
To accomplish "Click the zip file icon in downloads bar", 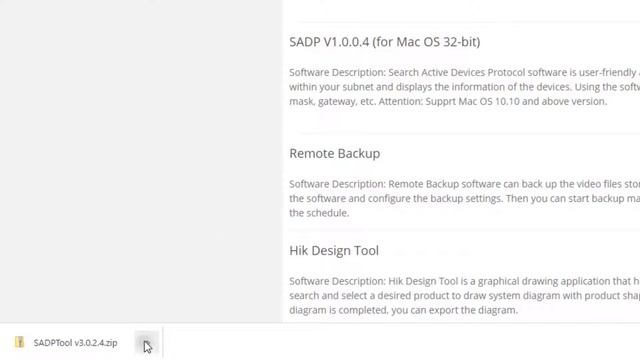I will click(19, 342).
